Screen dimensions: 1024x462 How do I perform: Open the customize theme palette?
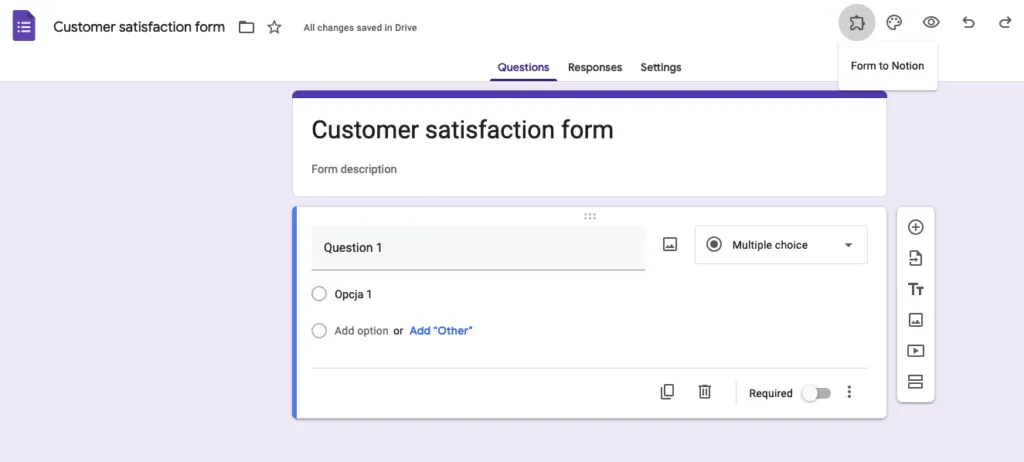(895, 23)
